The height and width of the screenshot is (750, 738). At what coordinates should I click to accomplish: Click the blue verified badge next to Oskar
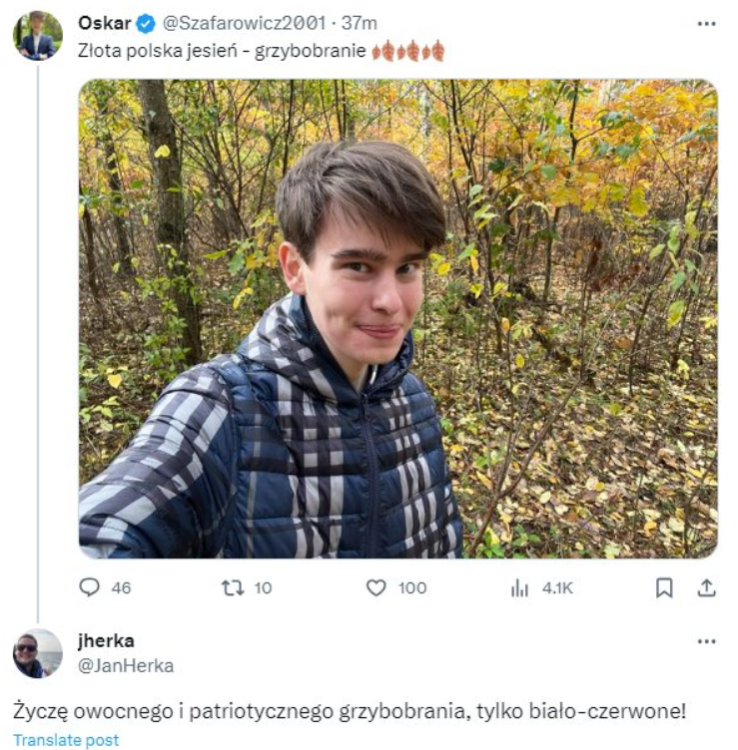click(146, 23)
